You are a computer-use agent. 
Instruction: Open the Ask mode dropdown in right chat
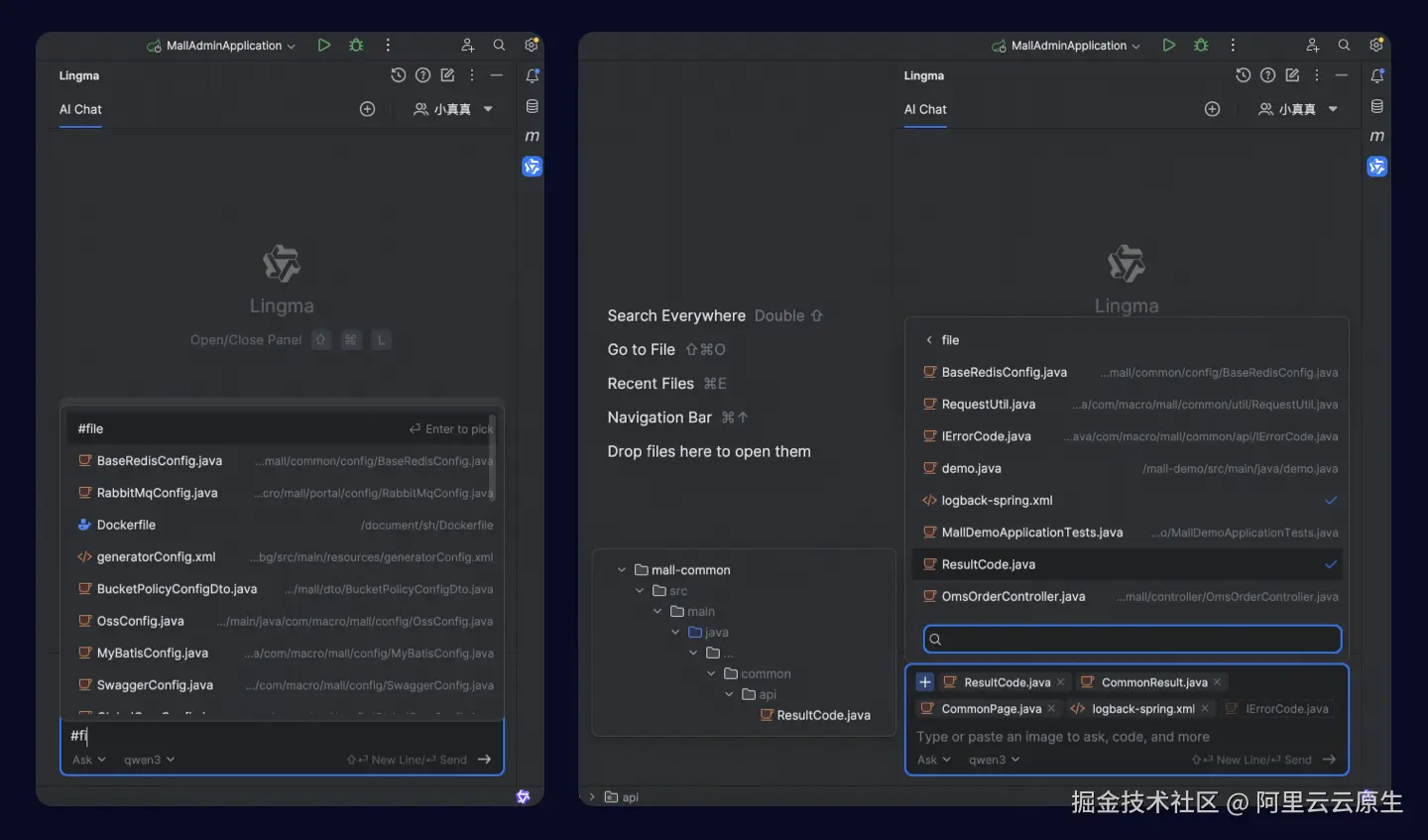pos(933,760)
